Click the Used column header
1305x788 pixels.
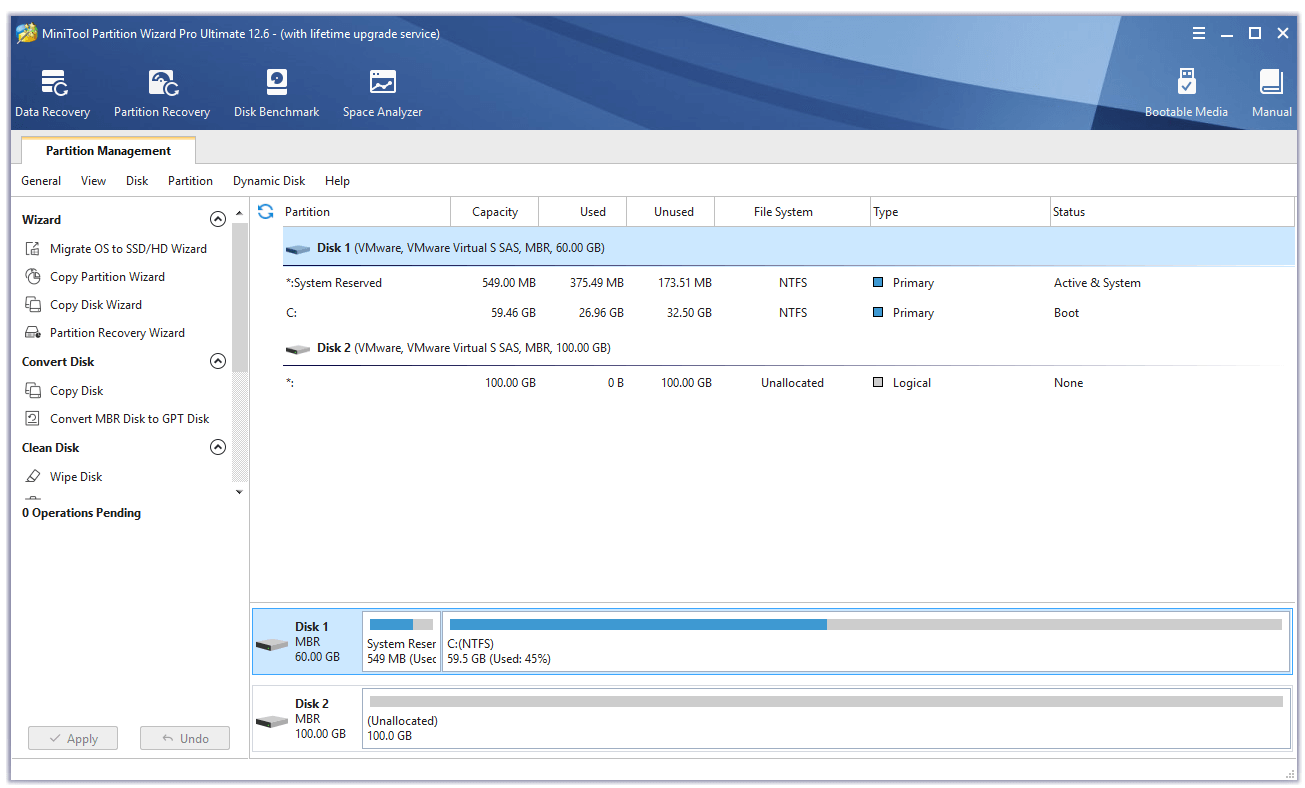point(583,212)
